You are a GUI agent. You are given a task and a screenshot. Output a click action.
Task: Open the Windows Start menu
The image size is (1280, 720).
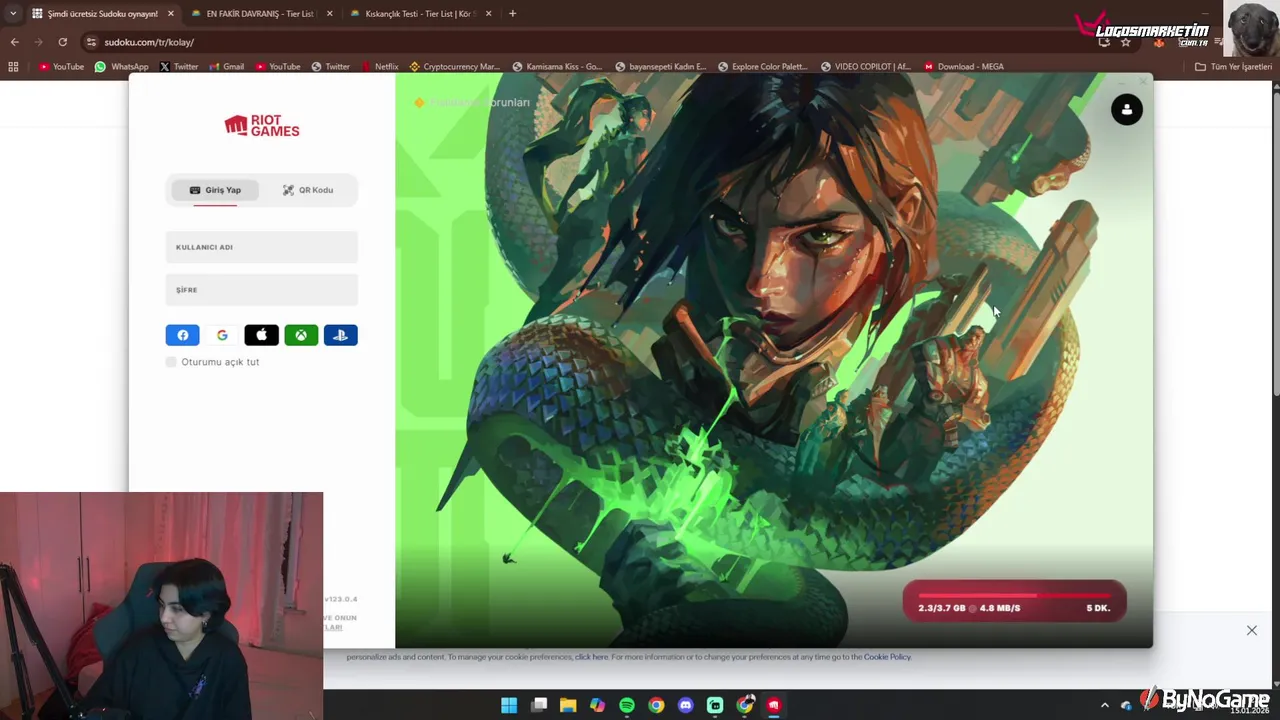tap(509, 705)
